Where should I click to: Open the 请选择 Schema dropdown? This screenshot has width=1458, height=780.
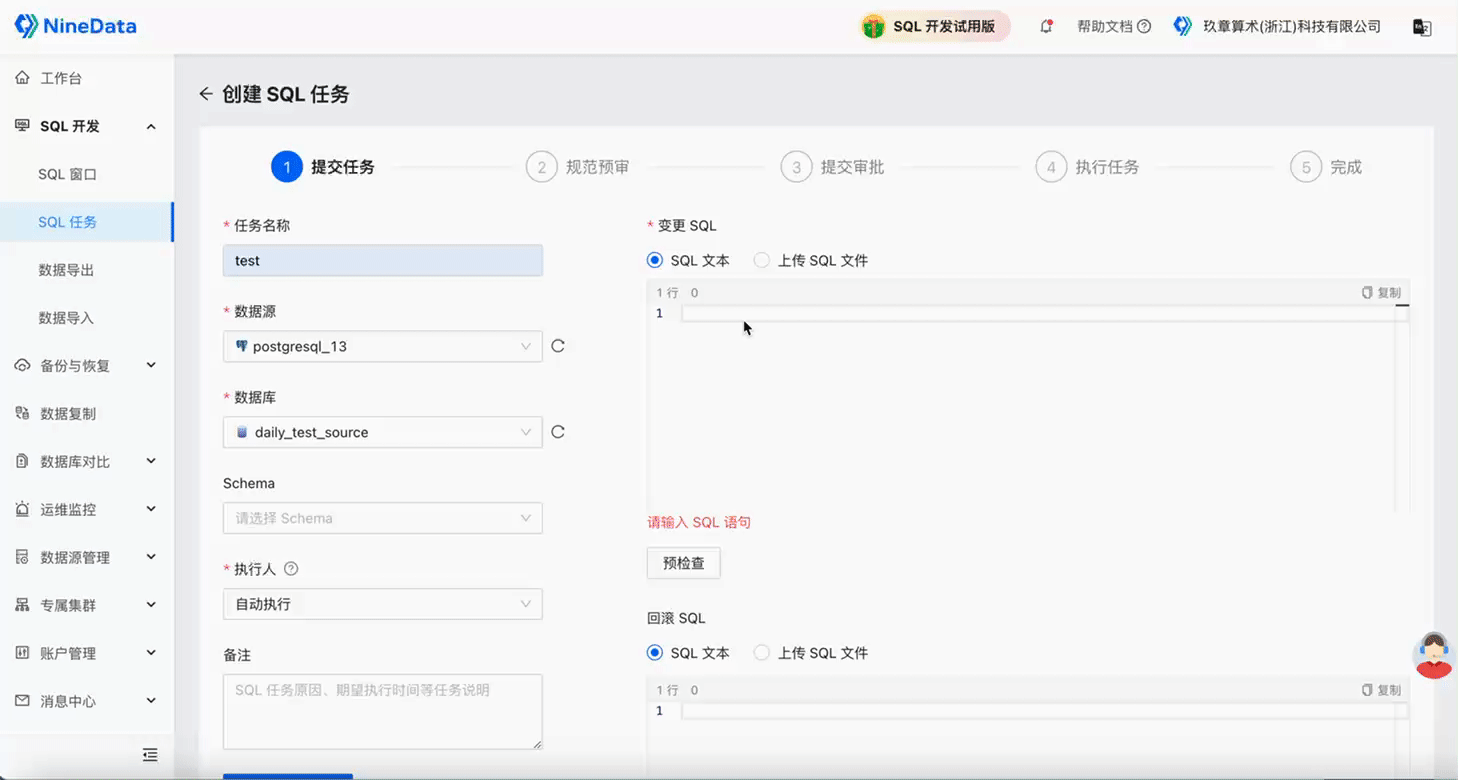coord(383,518)
